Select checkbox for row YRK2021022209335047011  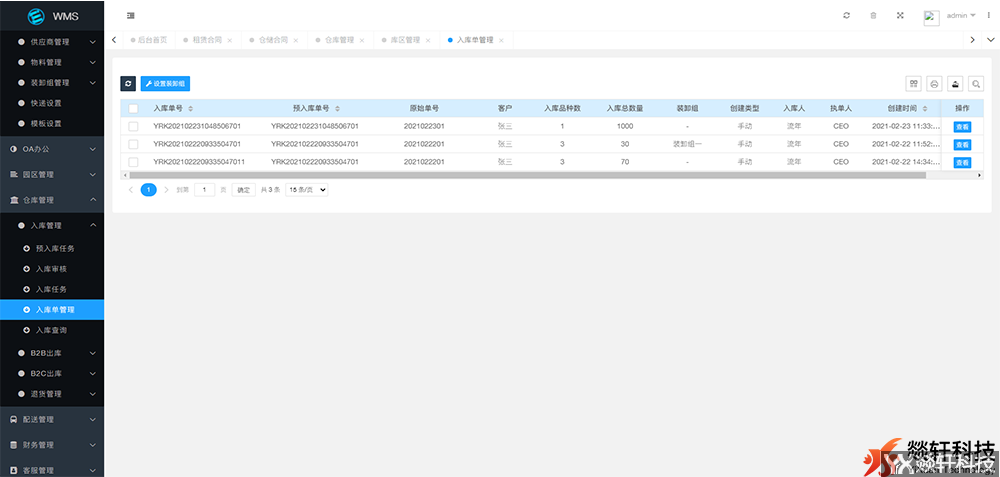click(133, 161)
